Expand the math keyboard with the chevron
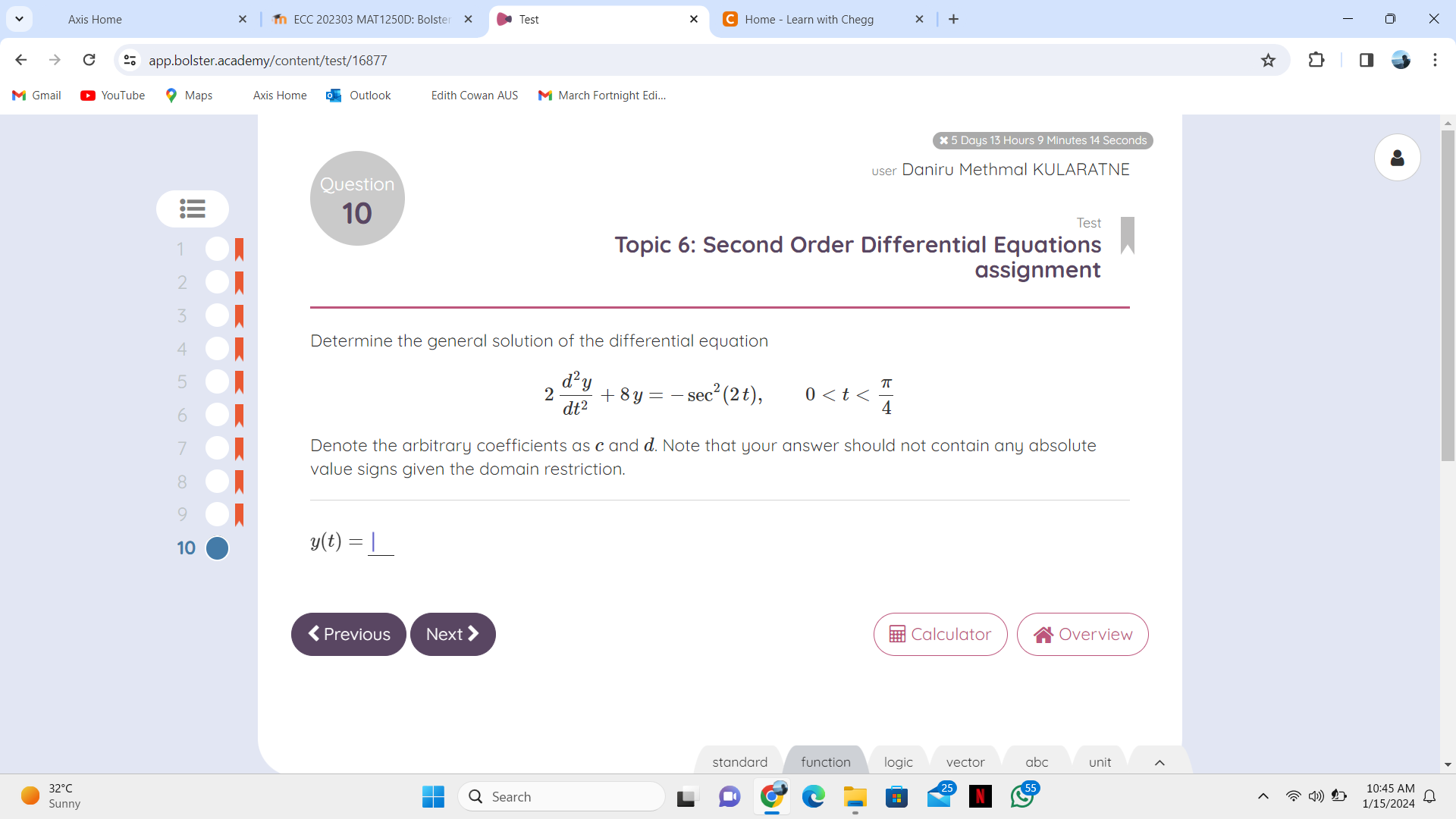Image resolution: width=1456 pixels, height=819 pixels. tap(1159, 763)
